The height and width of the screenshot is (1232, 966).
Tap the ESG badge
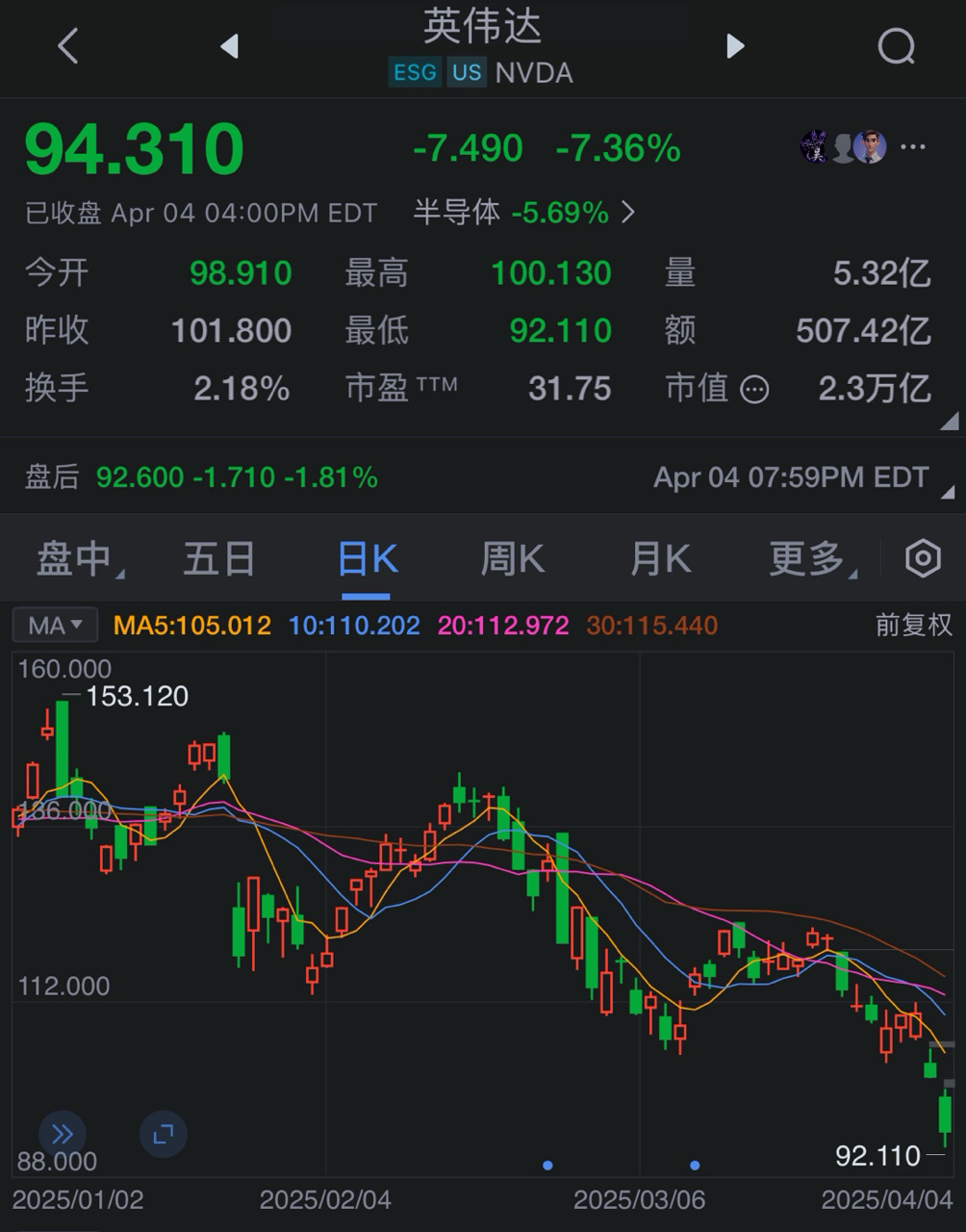(x=415, y=72)
